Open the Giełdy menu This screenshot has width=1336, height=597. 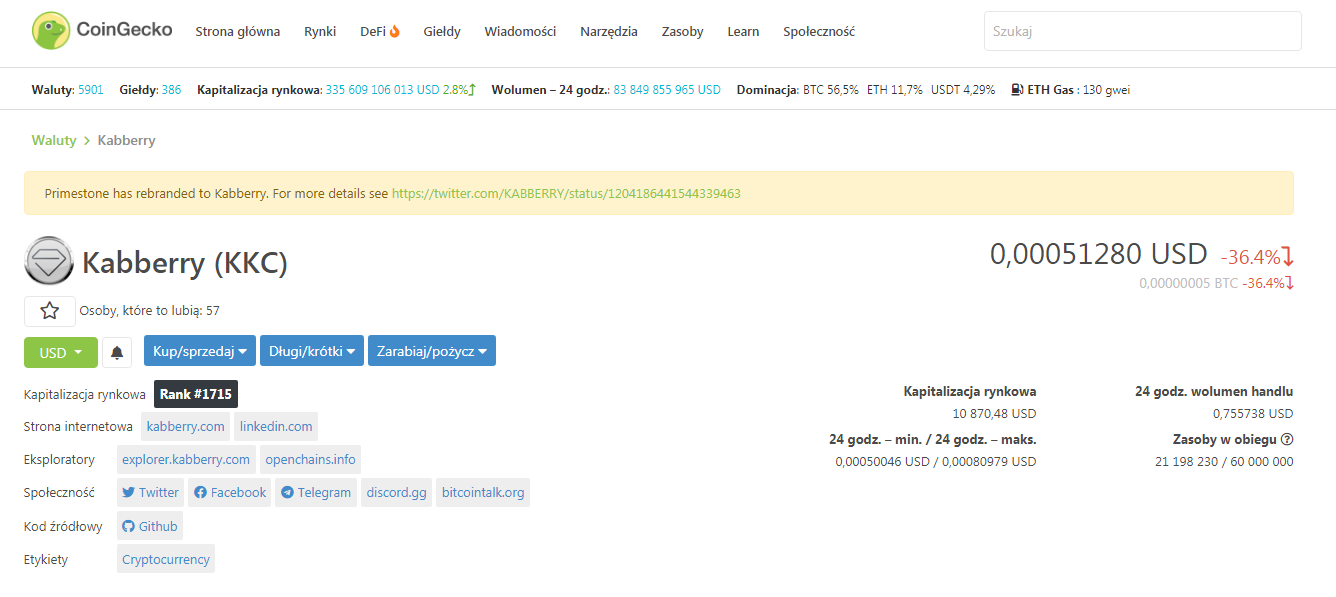pyautogui.click(x=442, y=31)
